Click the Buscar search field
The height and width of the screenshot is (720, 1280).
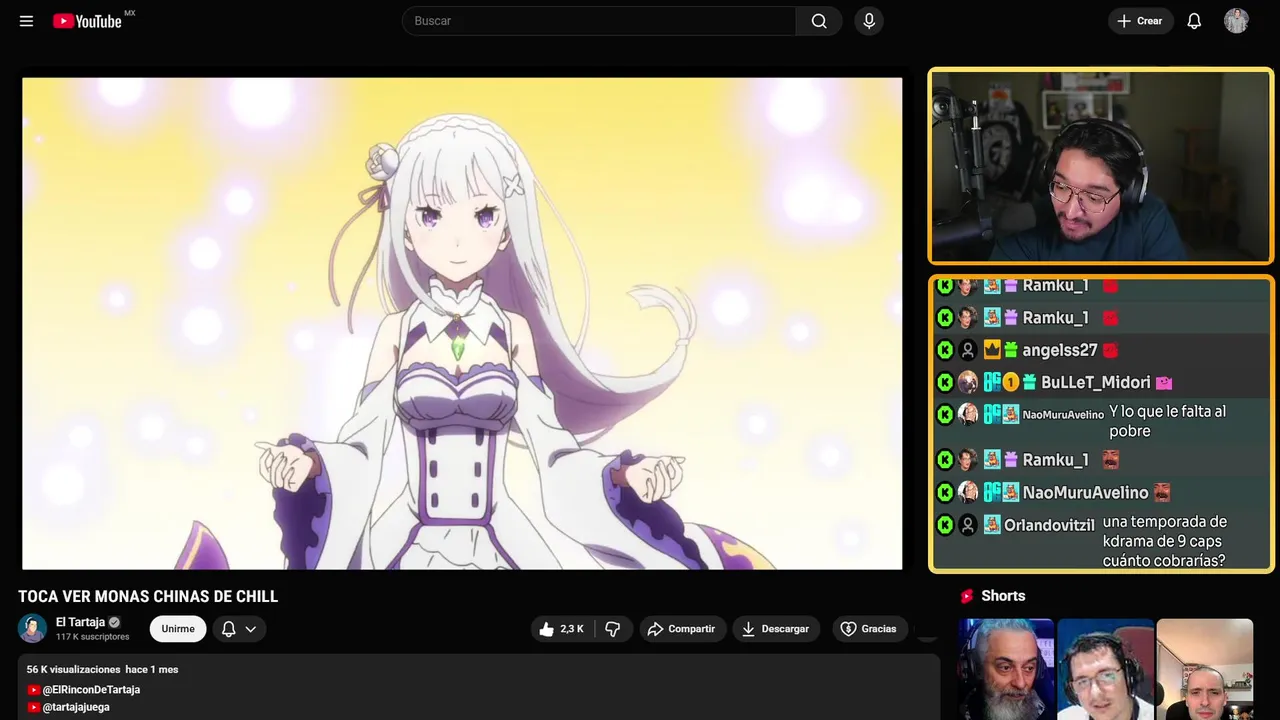pyautogui.click(x=598, y=21)
